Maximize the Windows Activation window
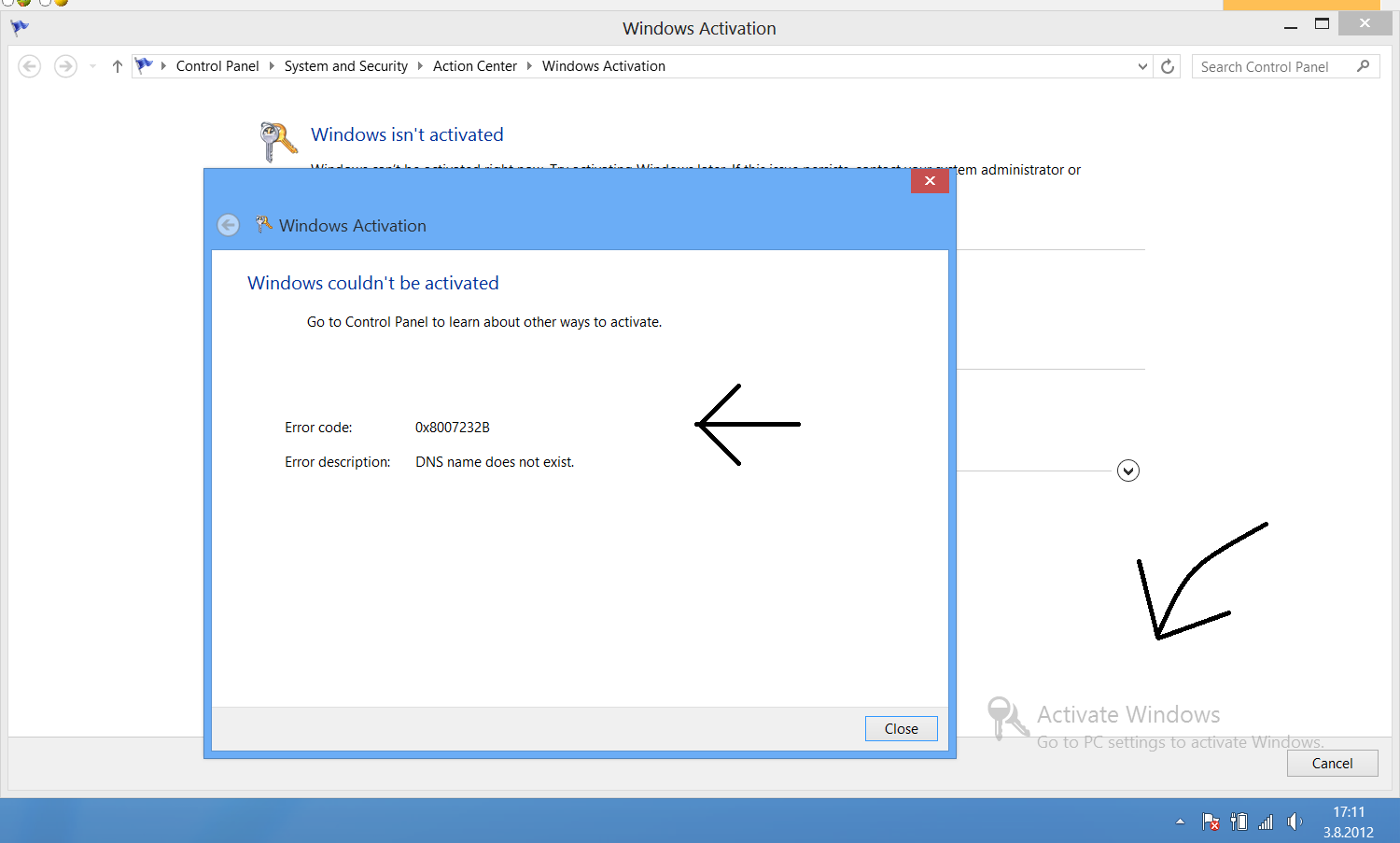 1322,24
